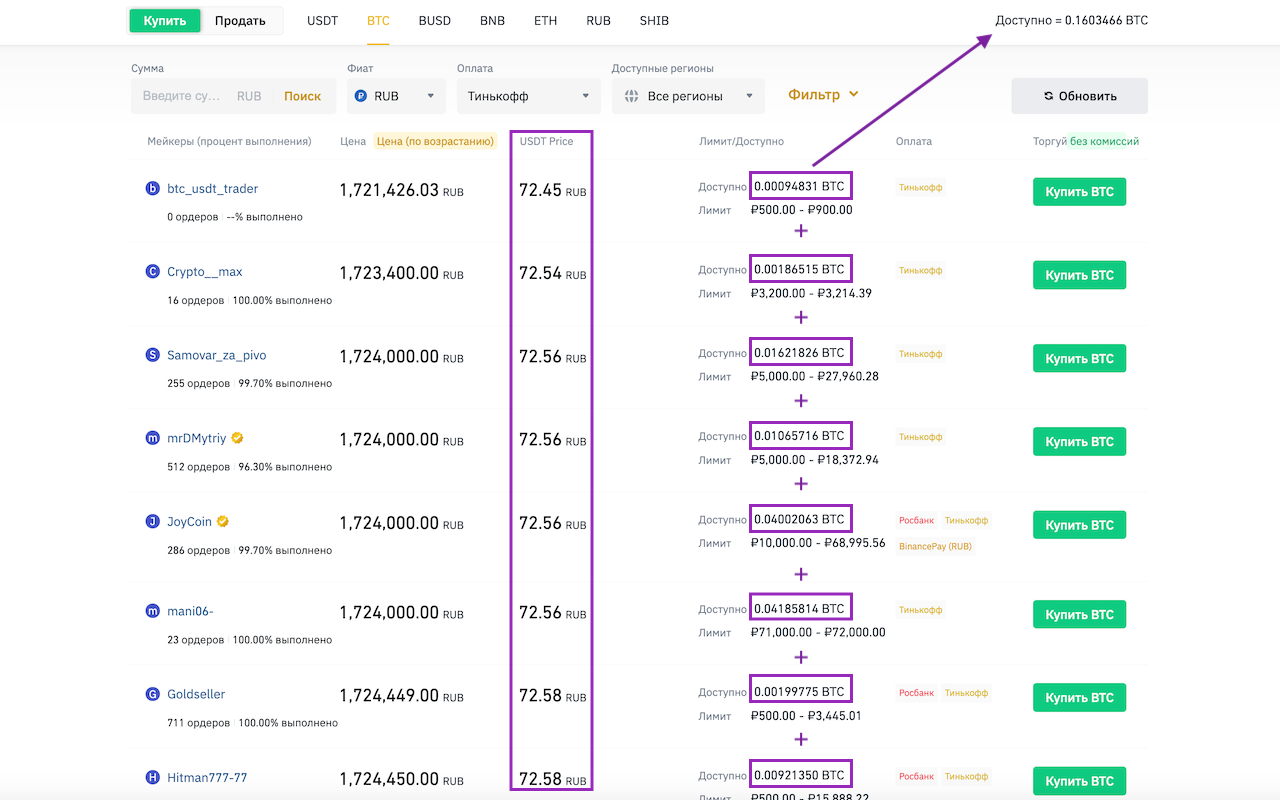Click the price 1,723,400.00 RUB

(401, 273)
